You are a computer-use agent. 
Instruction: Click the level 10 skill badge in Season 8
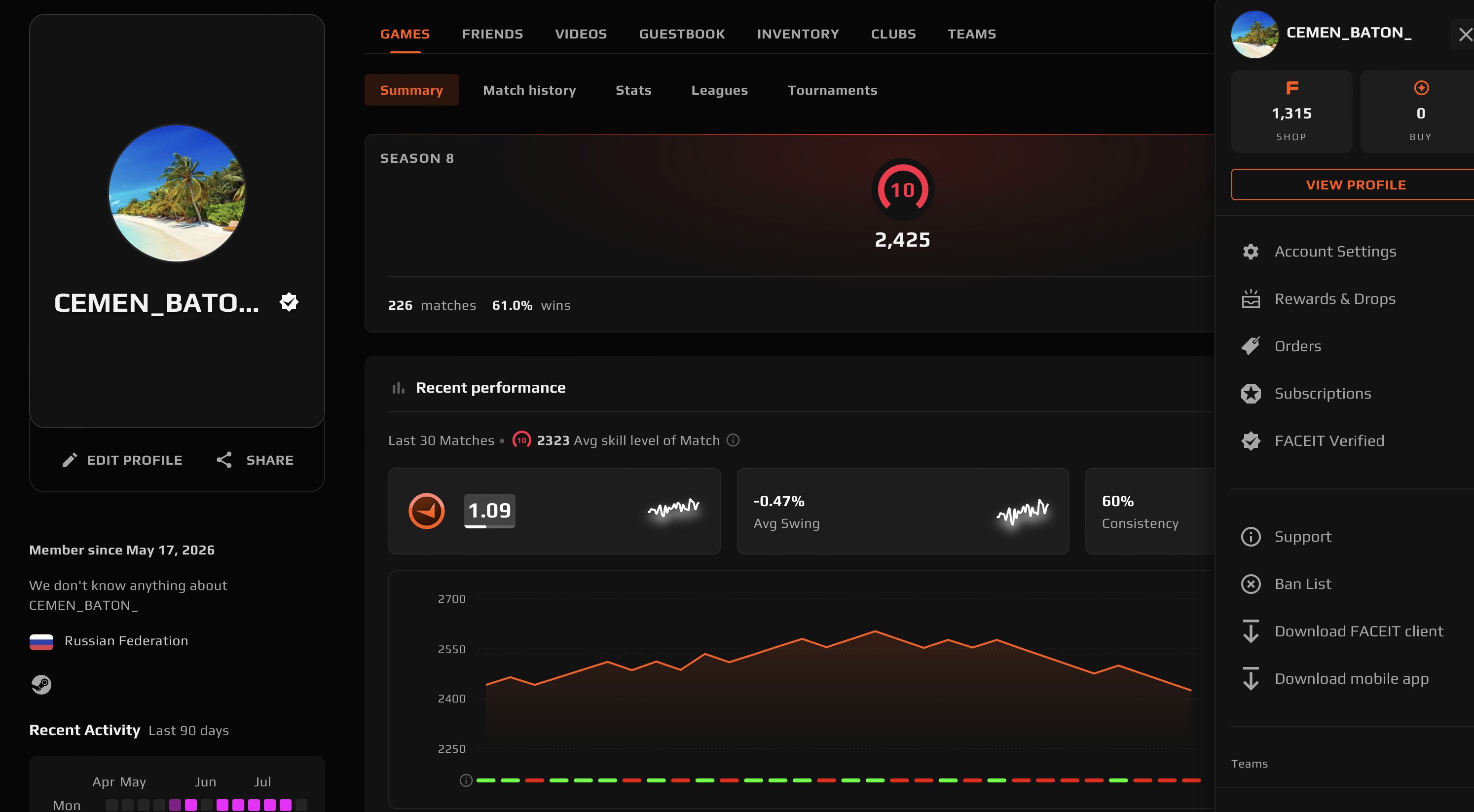902,189
